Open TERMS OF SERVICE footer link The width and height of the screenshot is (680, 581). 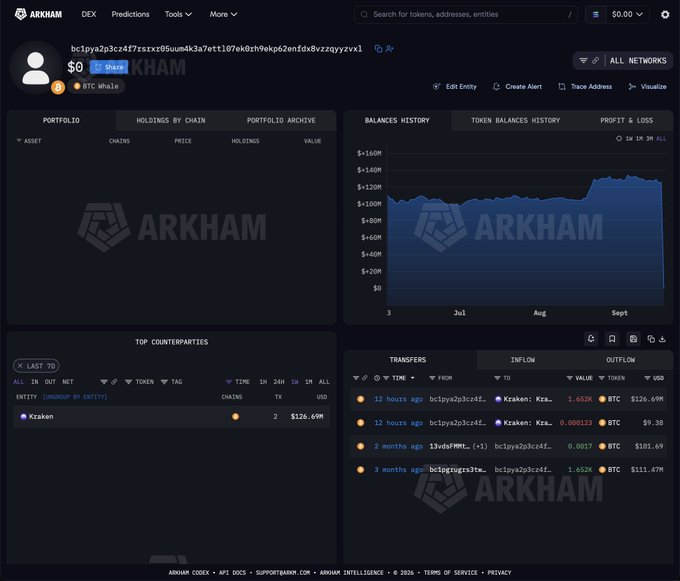point(451,573)
